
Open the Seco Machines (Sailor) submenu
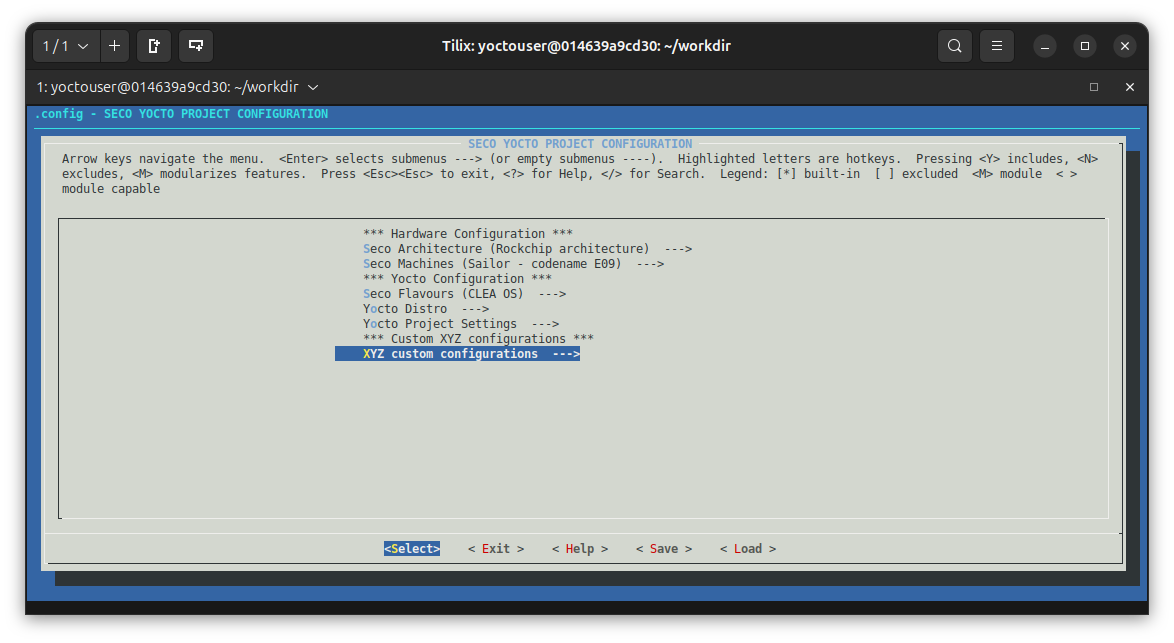(511, 263)
